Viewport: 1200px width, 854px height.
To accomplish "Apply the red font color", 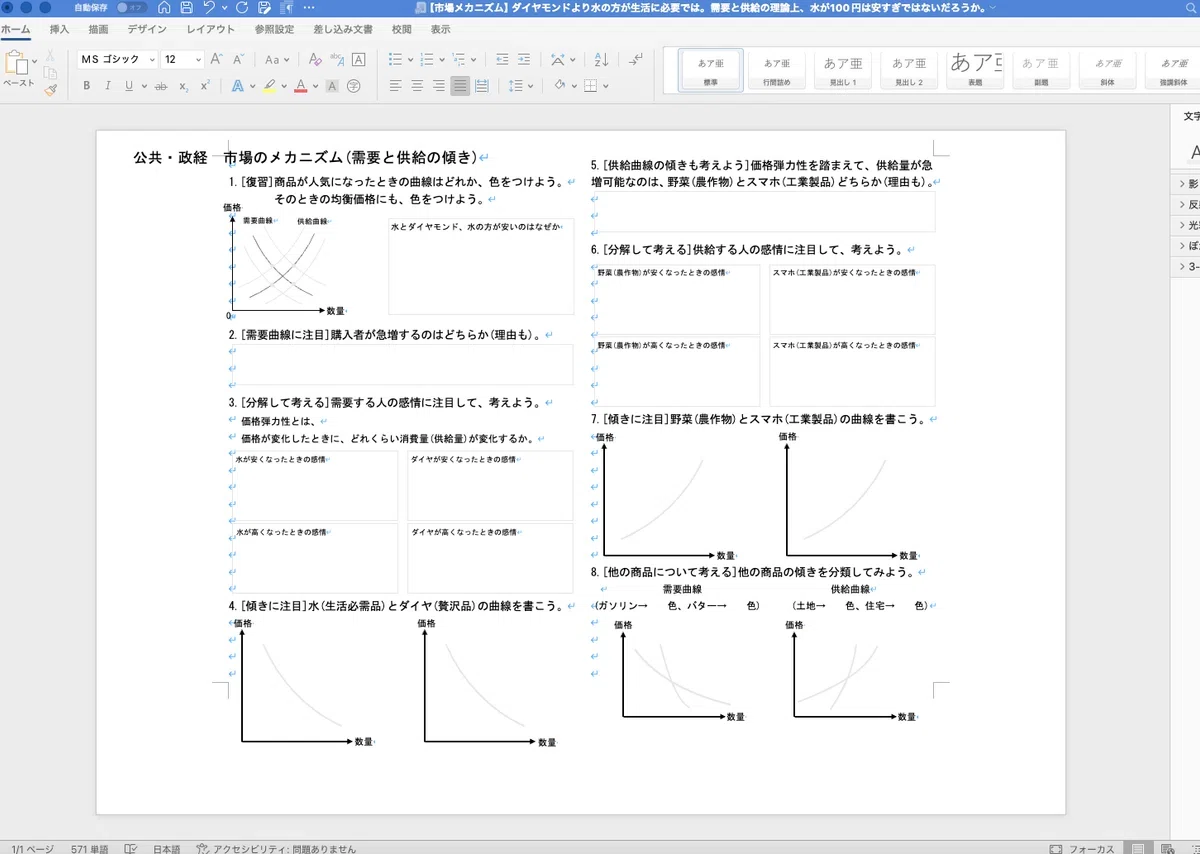I will 300,86.
